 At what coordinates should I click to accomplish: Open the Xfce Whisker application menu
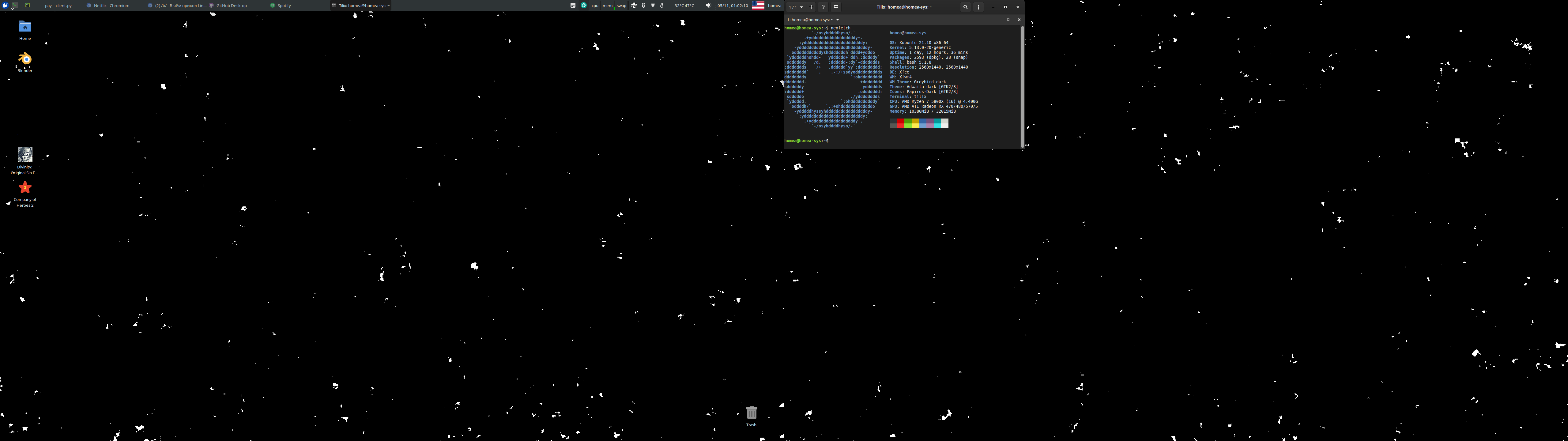pos(5,6)
